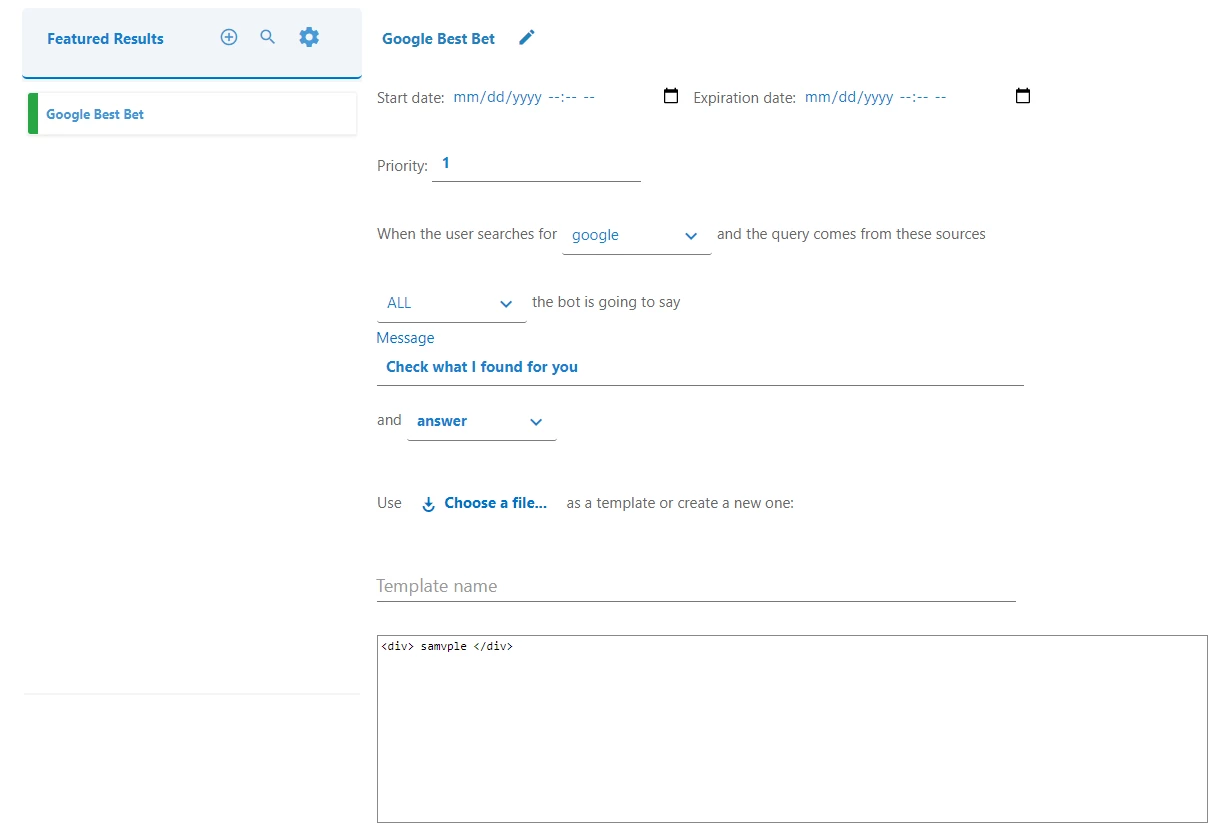Click the Template name input field
The width and height of the screenshot is (1227, 829).
tap(695, 586)
